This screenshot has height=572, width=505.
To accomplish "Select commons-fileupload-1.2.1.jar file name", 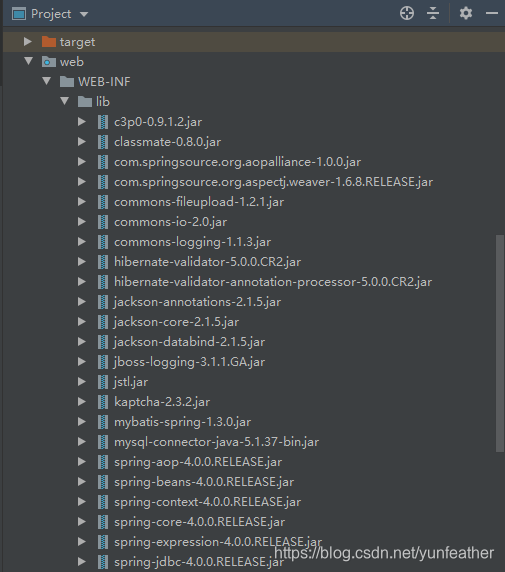I will pos(199,202).
